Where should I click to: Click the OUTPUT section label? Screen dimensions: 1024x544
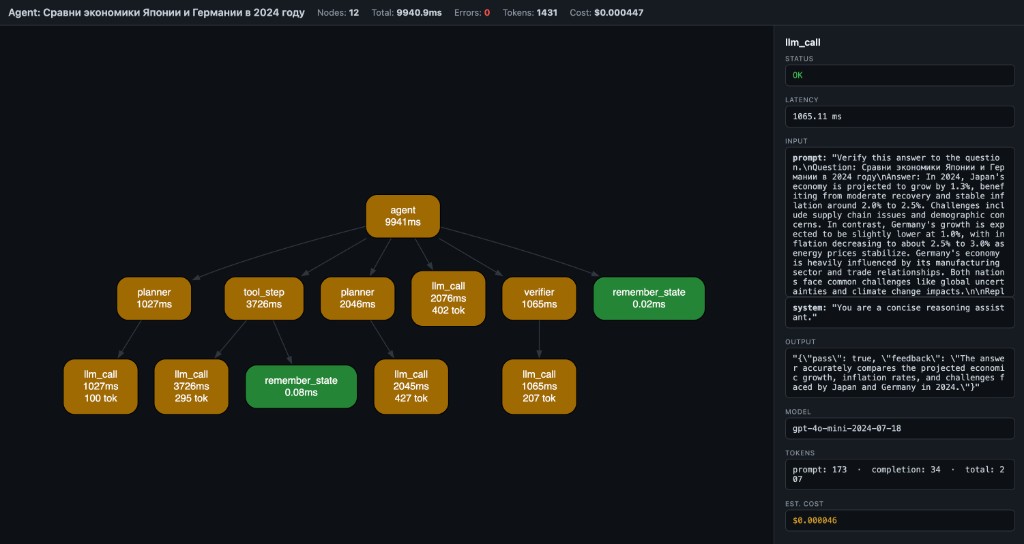click(x=800, y=342)
